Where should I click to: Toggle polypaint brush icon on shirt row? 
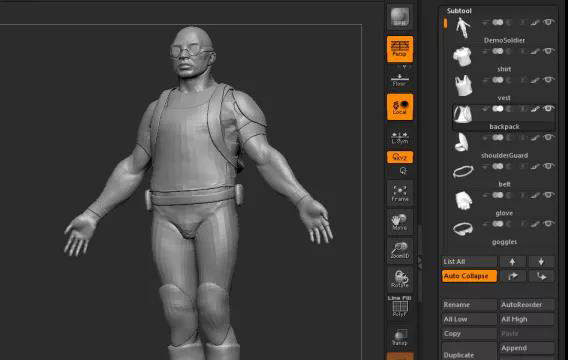pyautogui.click(x=535, y=51)
